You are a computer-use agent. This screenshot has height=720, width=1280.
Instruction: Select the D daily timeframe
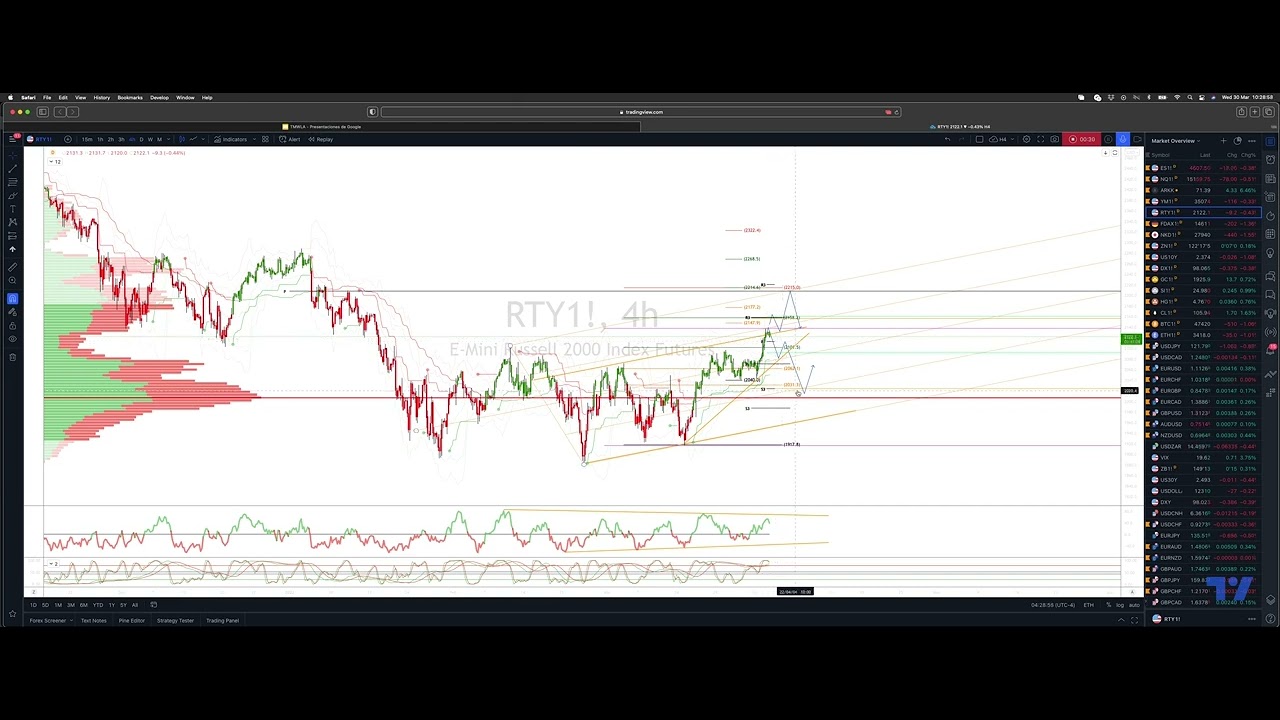[141, 139]
